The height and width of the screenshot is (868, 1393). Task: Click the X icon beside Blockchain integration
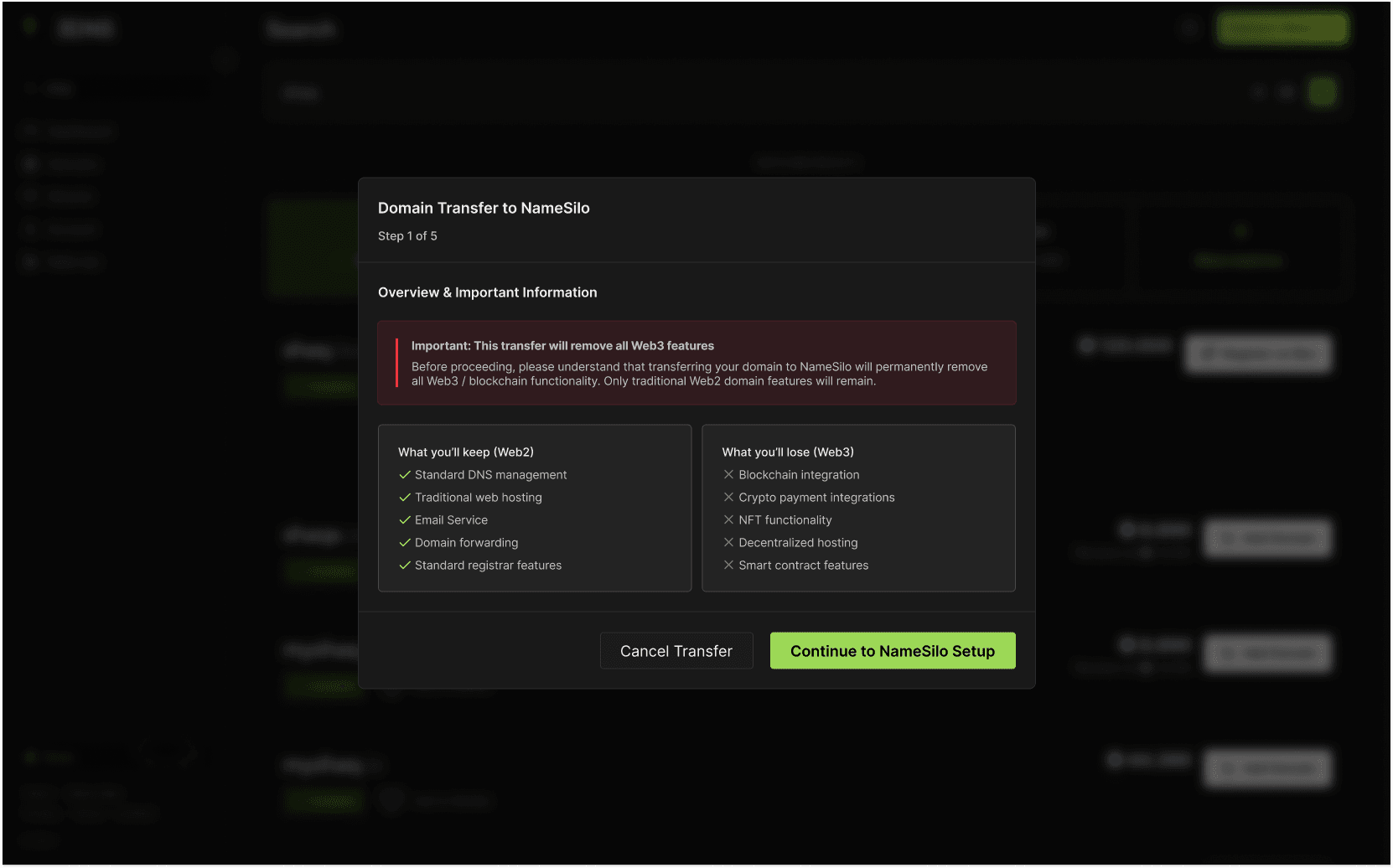728,475
